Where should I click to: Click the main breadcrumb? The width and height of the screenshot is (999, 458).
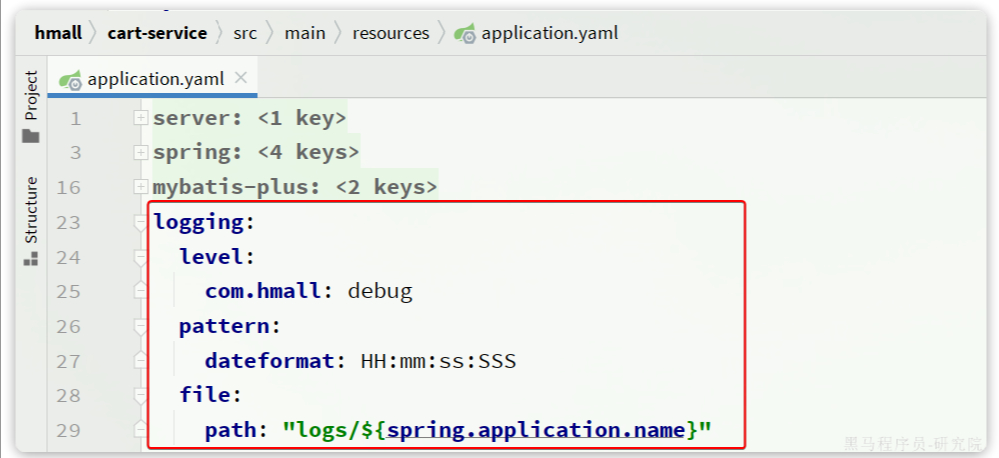(305, 33)
